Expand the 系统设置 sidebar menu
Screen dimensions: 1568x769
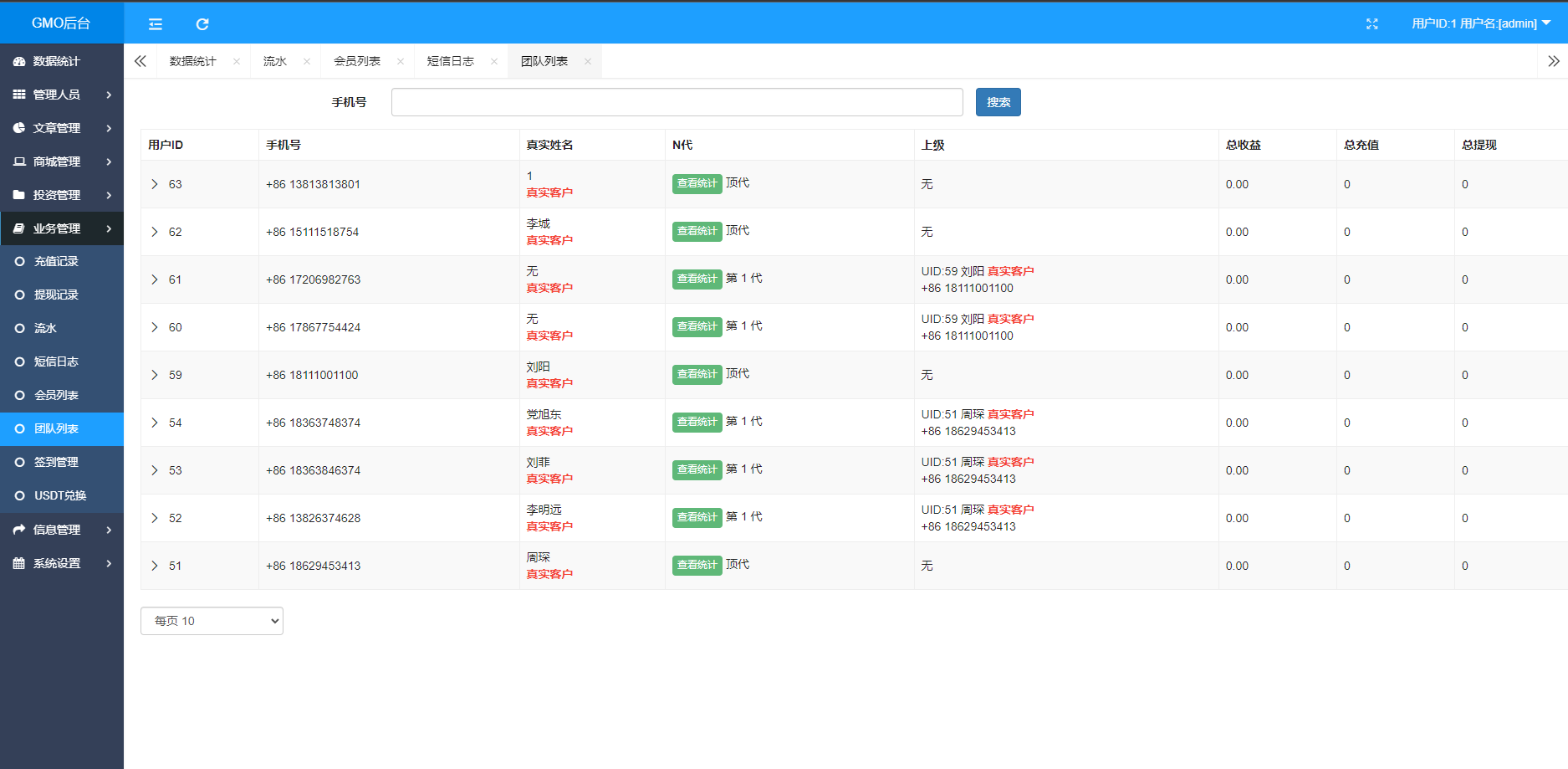pyautogui.click(x=62, y=563)
